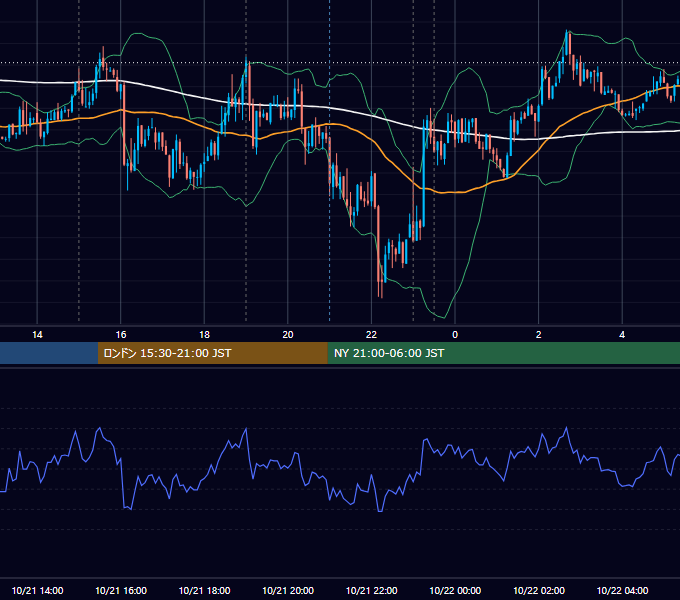
Task: Select the 10/21 16:00 time label
Action: point(121,590)
